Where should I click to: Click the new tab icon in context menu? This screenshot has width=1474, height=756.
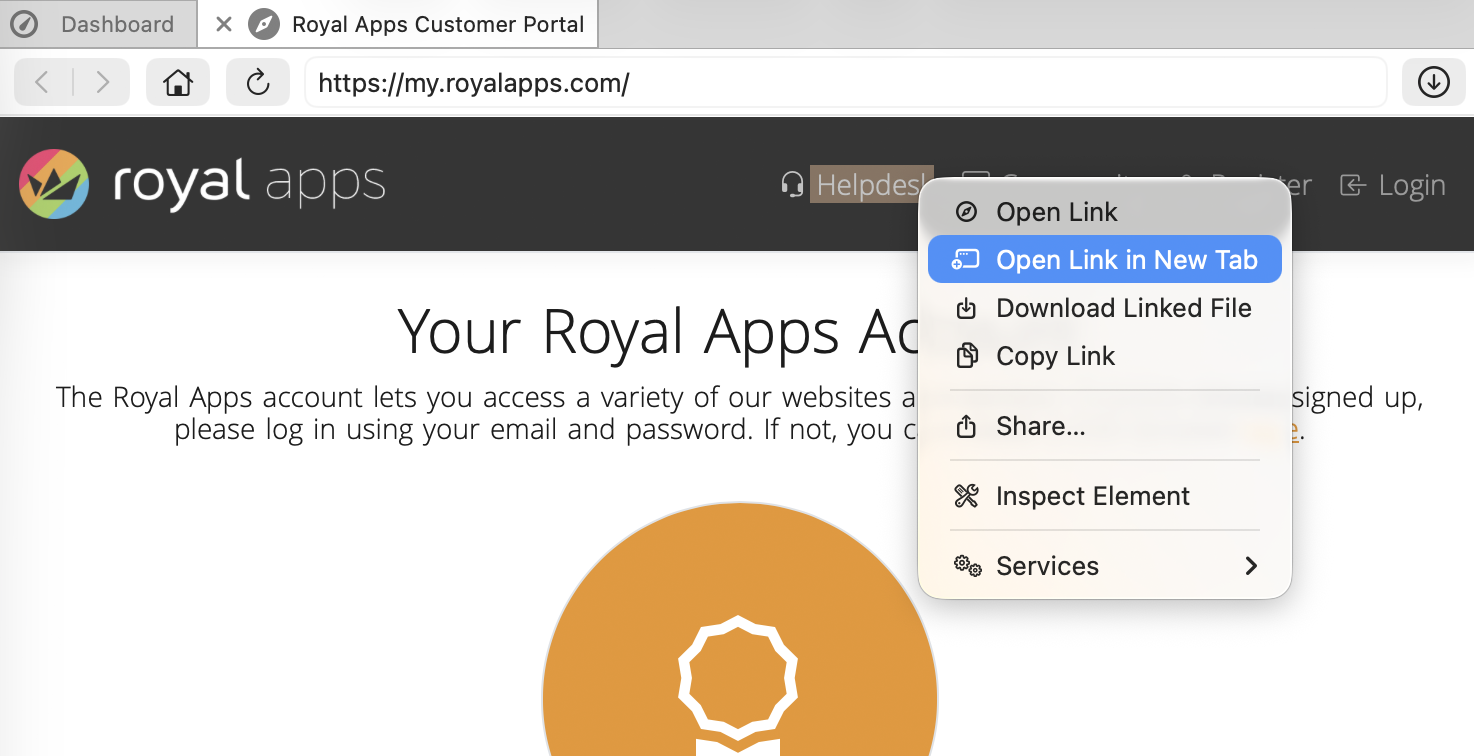[966, 260]
